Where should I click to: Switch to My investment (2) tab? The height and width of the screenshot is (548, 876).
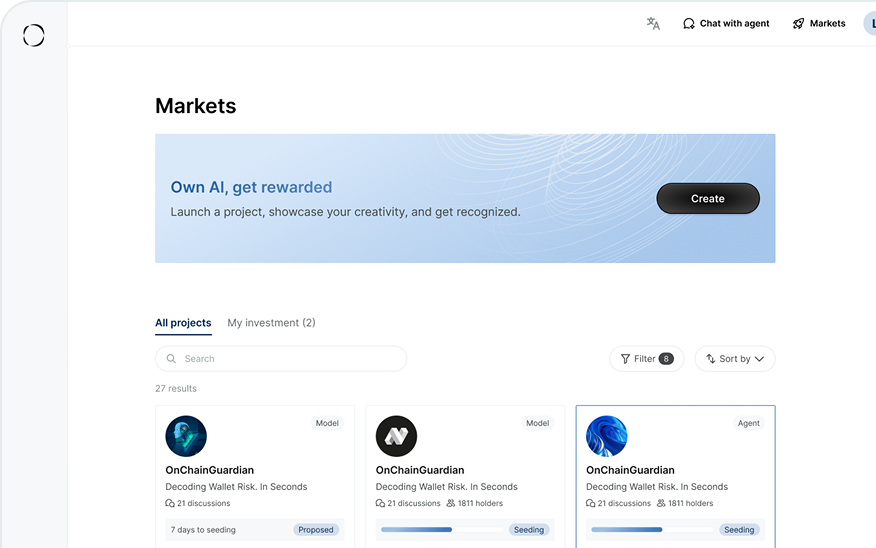pos(271,323)
